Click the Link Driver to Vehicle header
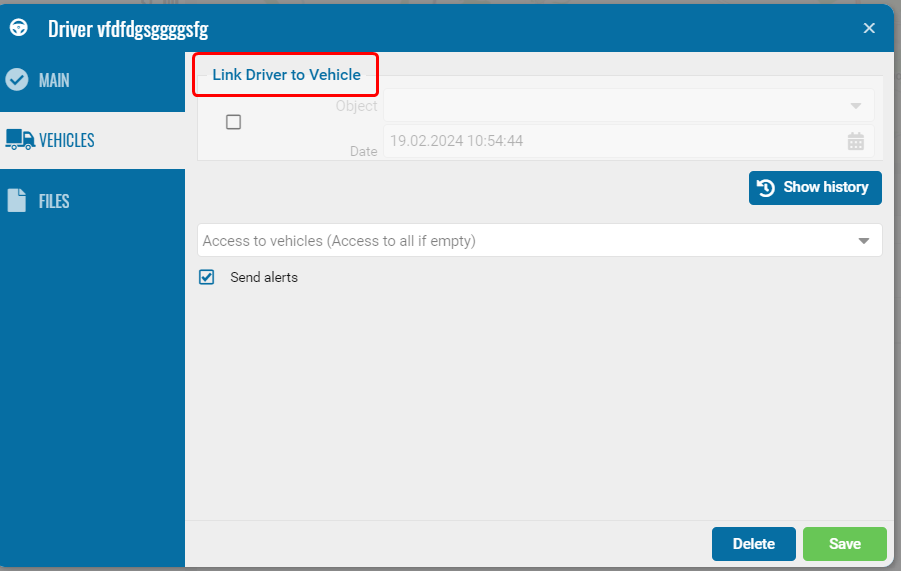Screen dimensions: 901x571 point(286,75)
